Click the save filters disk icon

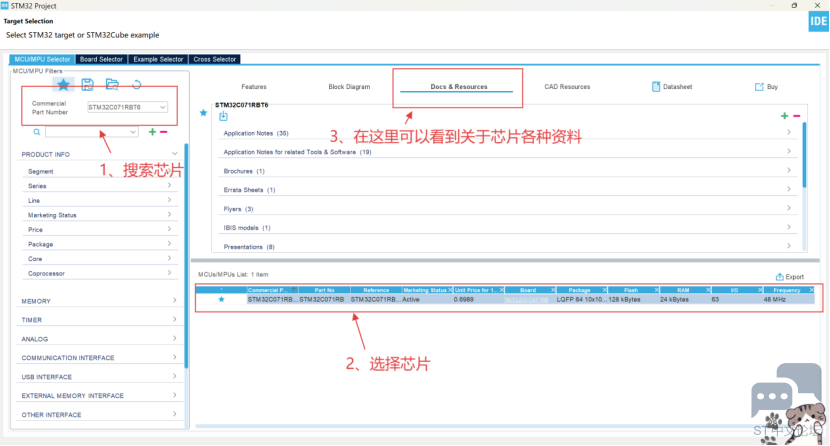click(x=87, y=84)
